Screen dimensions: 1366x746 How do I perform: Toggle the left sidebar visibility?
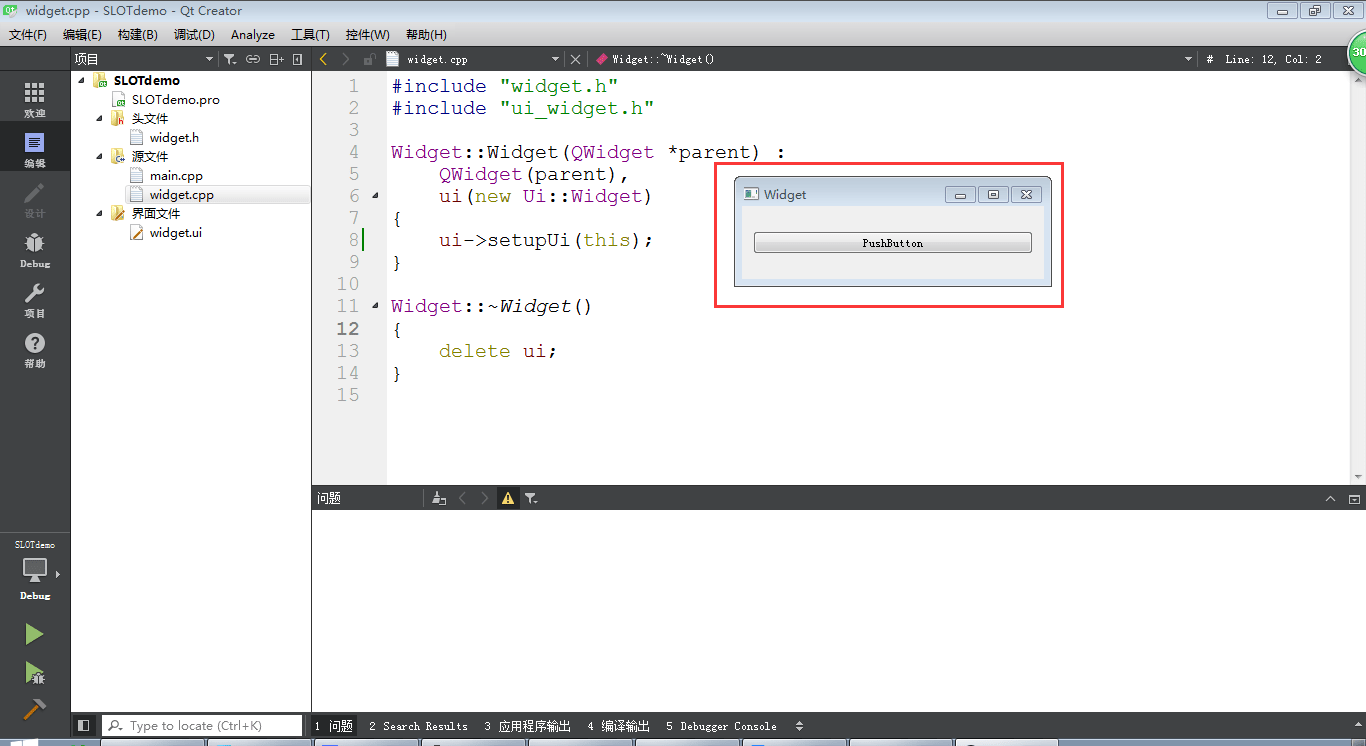coord(84,726)
